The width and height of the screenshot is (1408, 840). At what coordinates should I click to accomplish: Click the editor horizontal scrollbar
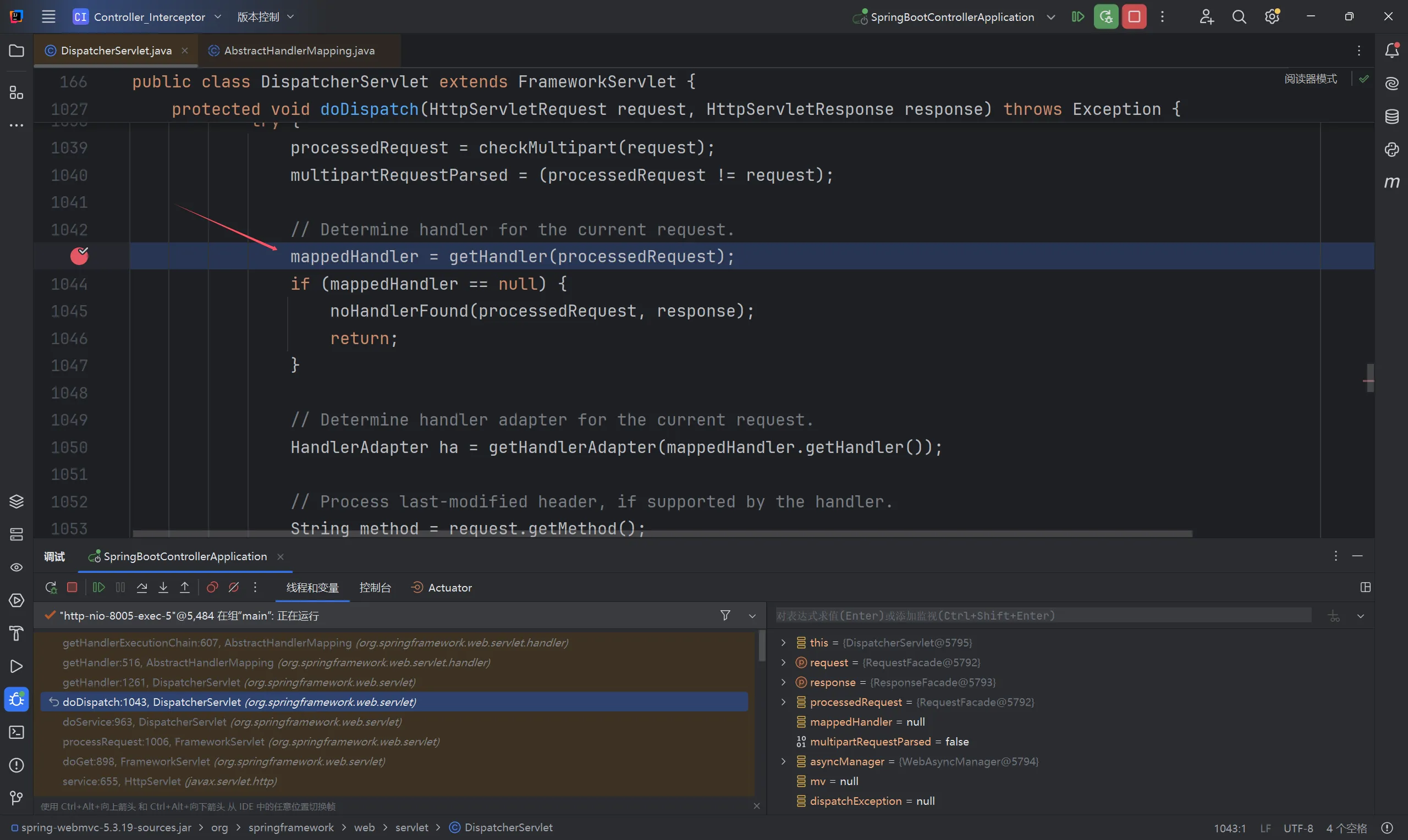click(x=662, y=533)
